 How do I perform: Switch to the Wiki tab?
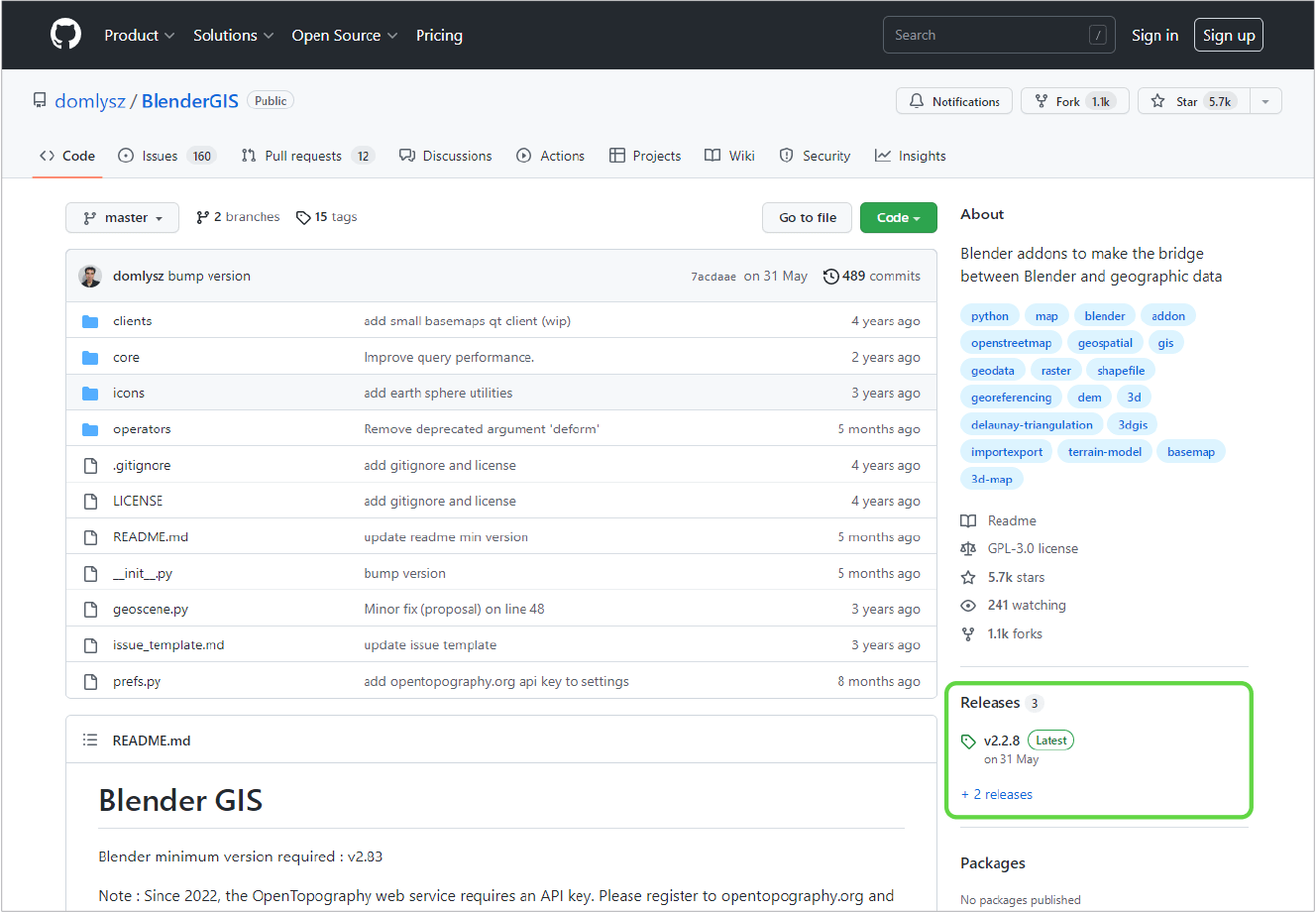[730, 156]
